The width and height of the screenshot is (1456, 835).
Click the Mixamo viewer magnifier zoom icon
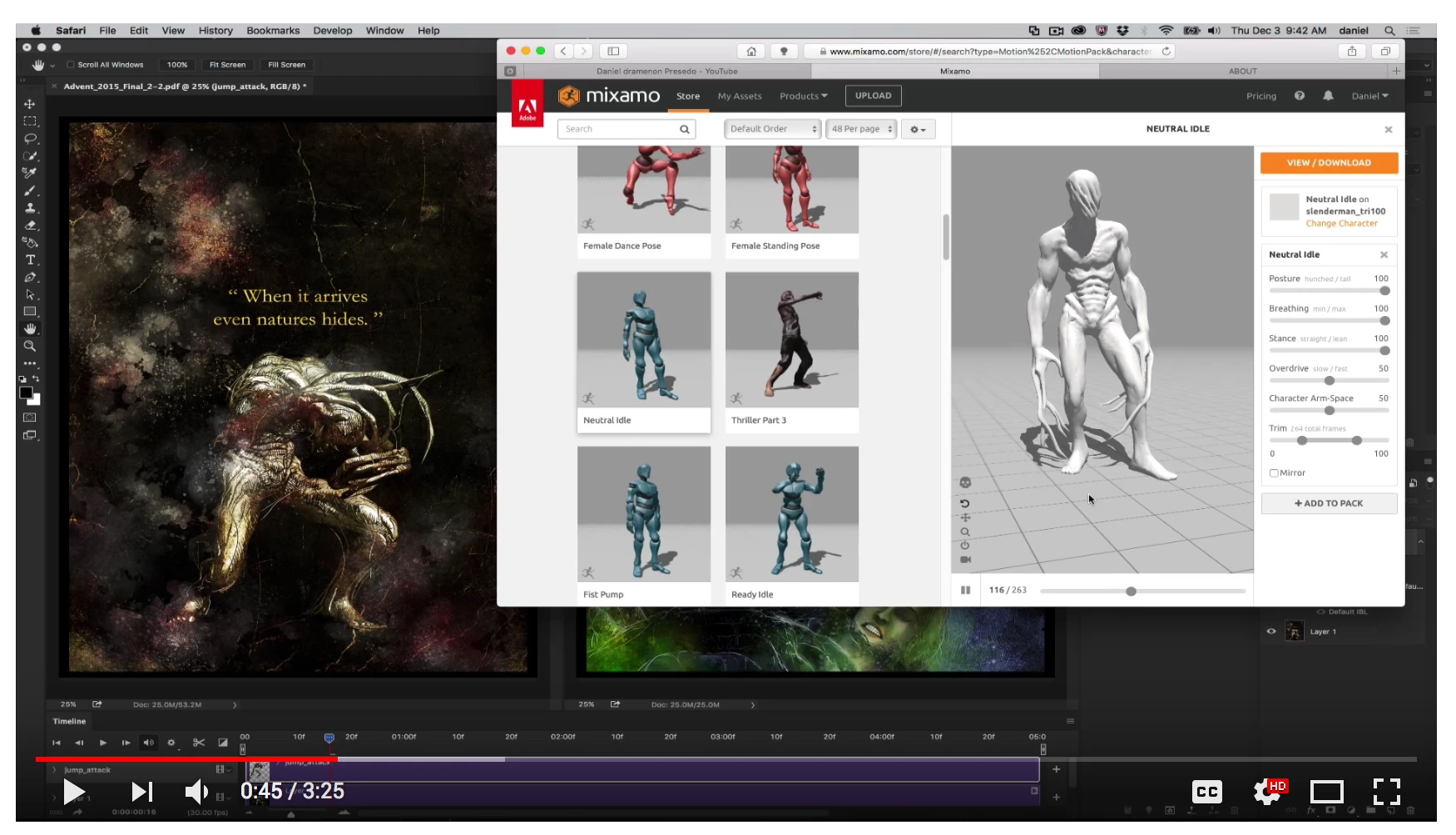pyautogui.click(x=965, y=531)
